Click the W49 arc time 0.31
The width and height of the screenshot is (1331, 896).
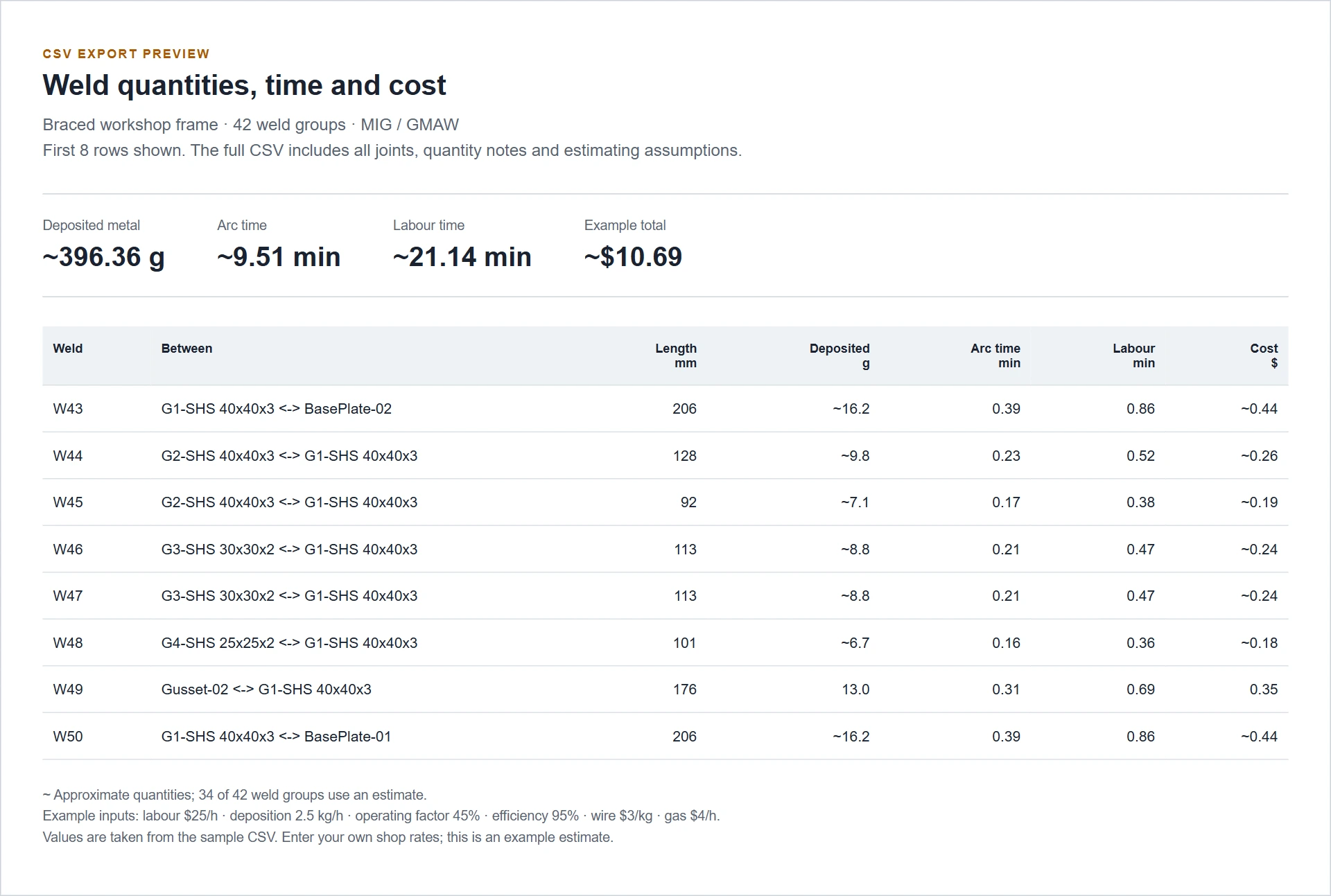coord(1006,689)
